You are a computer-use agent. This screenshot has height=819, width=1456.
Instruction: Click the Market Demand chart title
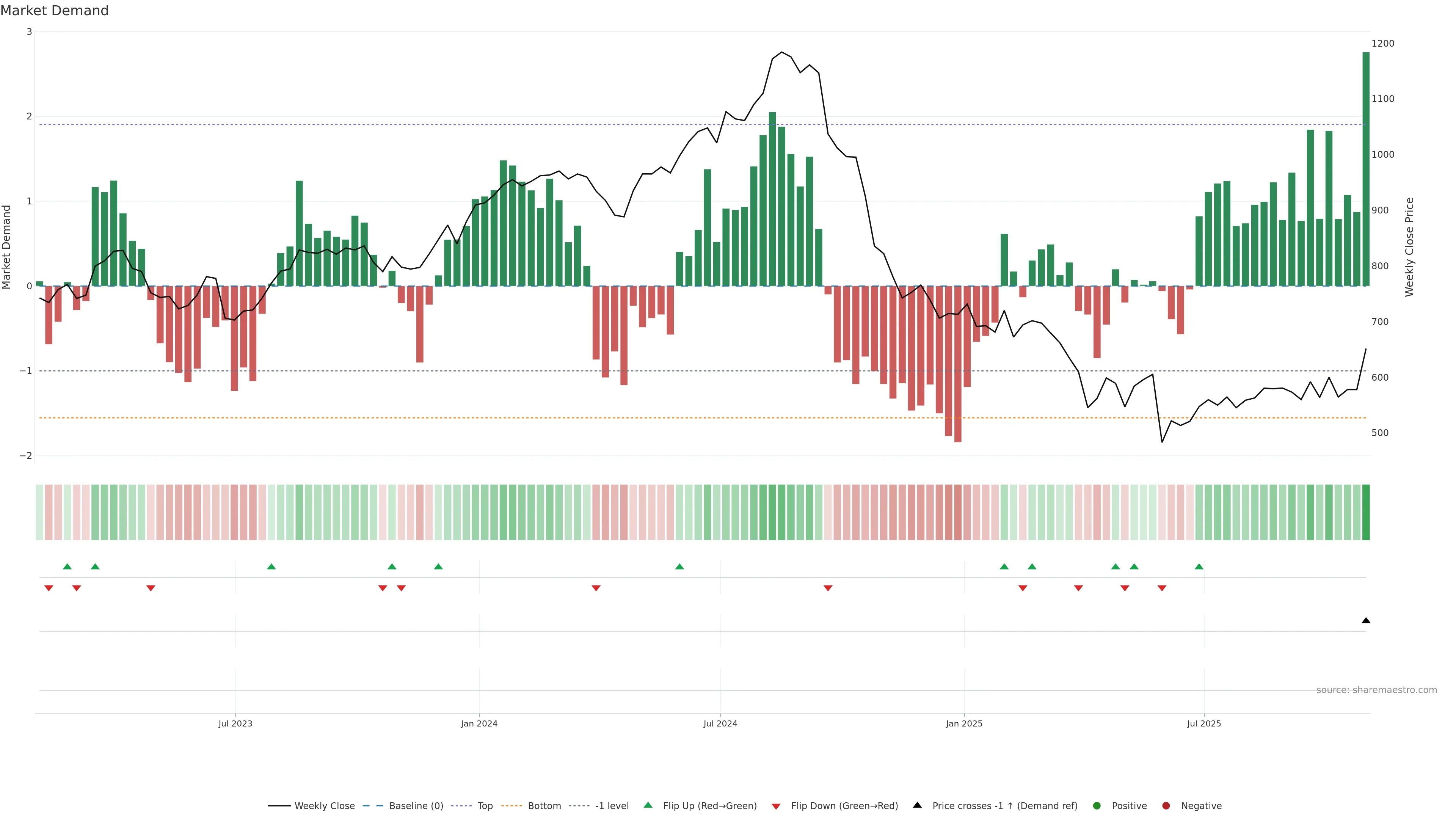click(54, 11)
